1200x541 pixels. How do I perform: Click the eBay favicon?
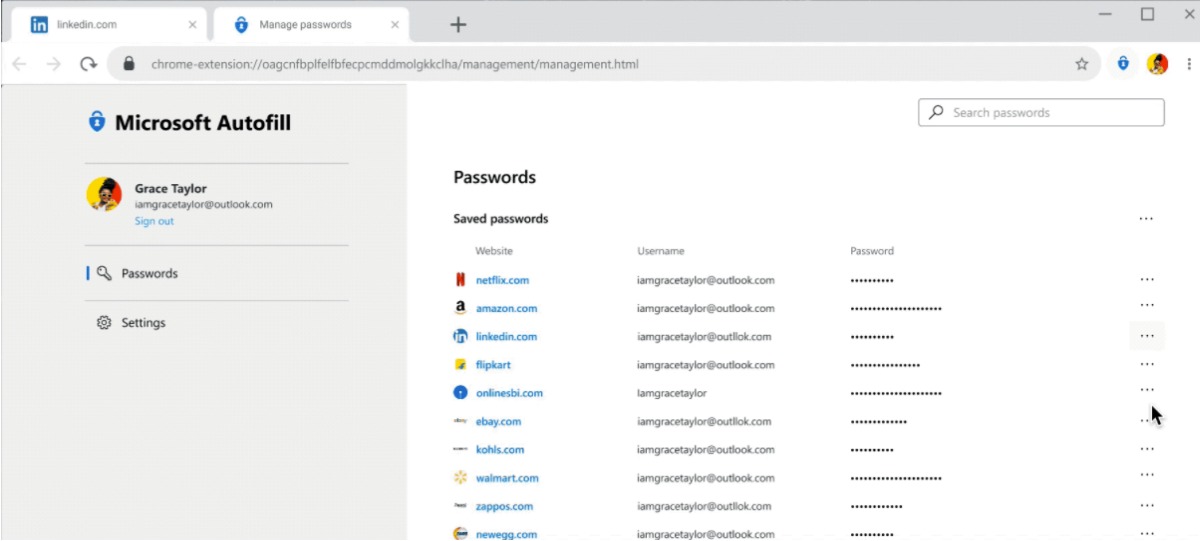[x=460, y=421]
